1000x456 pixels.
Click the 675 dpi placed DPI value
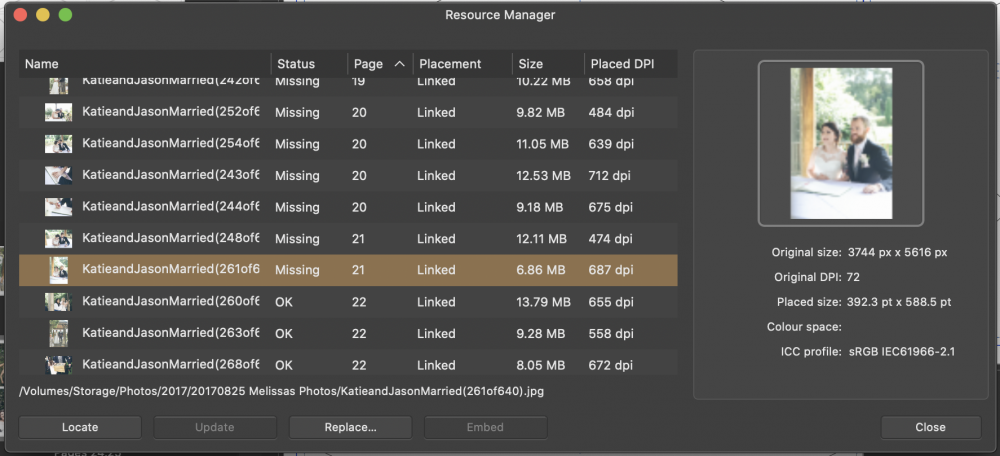(x=611, y=207)
